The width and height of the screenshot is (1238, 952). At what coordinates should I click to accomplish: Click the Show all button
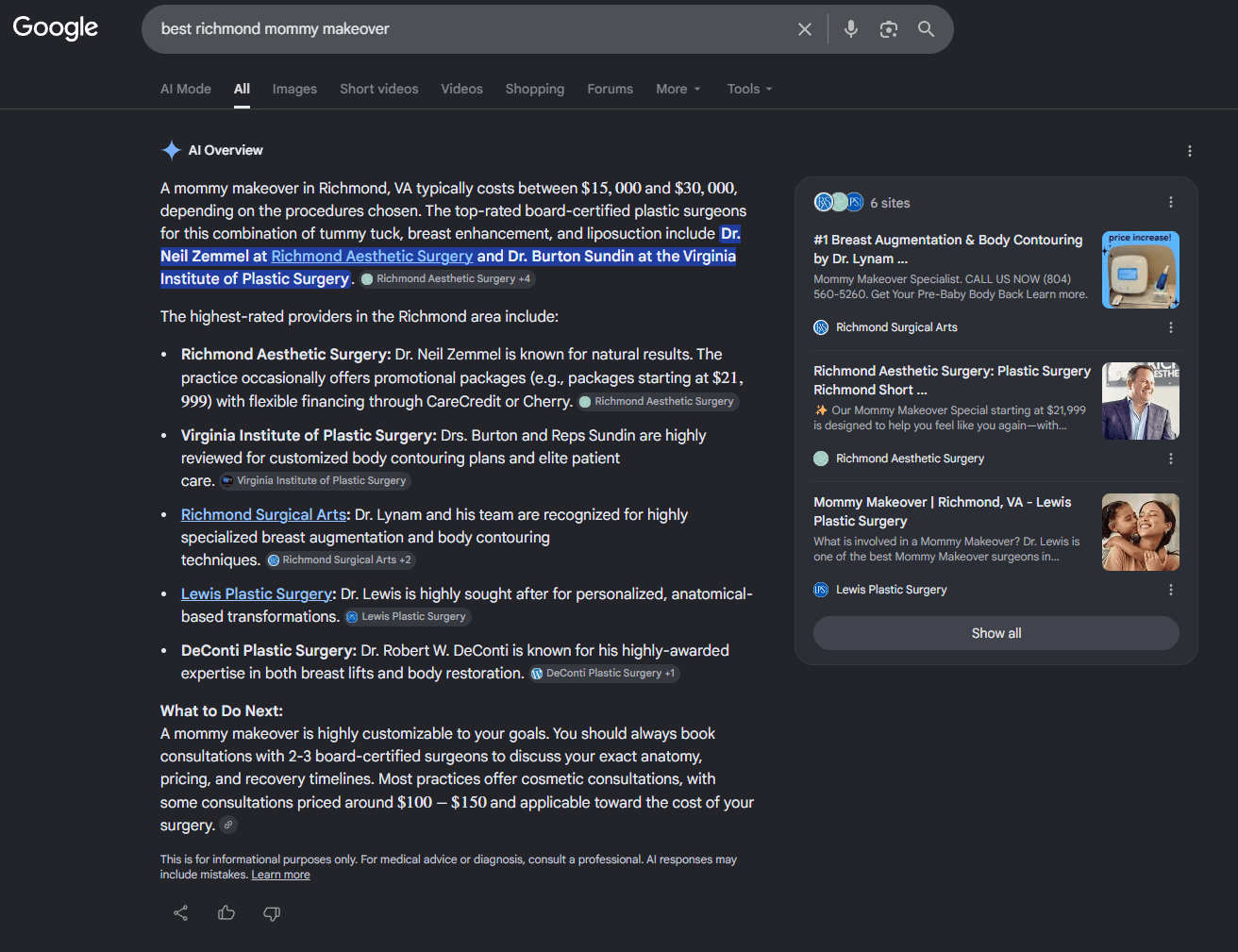click(996, 633)
